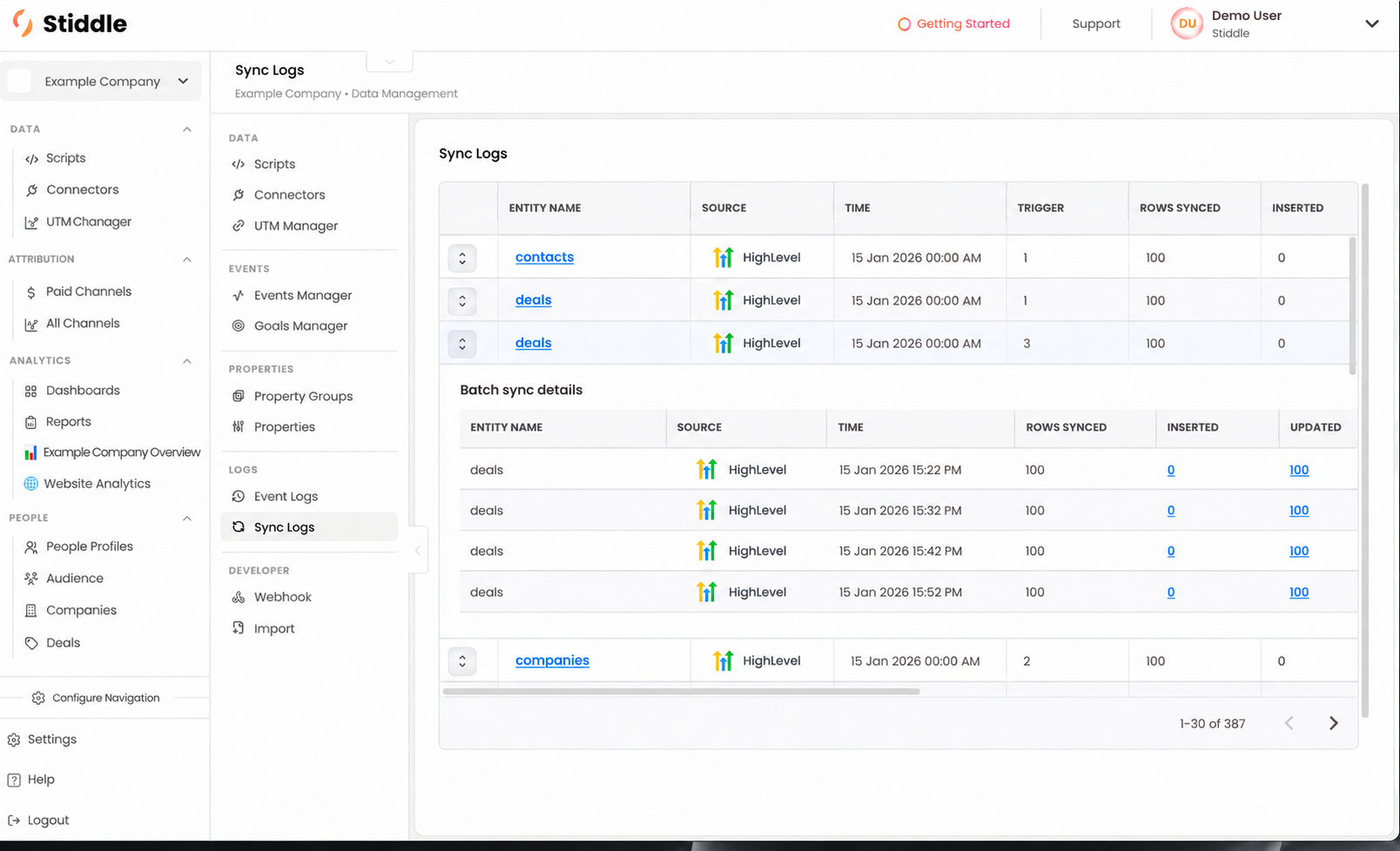
Task: Click the TRIGGER column header
Action: coord(1040,208)
